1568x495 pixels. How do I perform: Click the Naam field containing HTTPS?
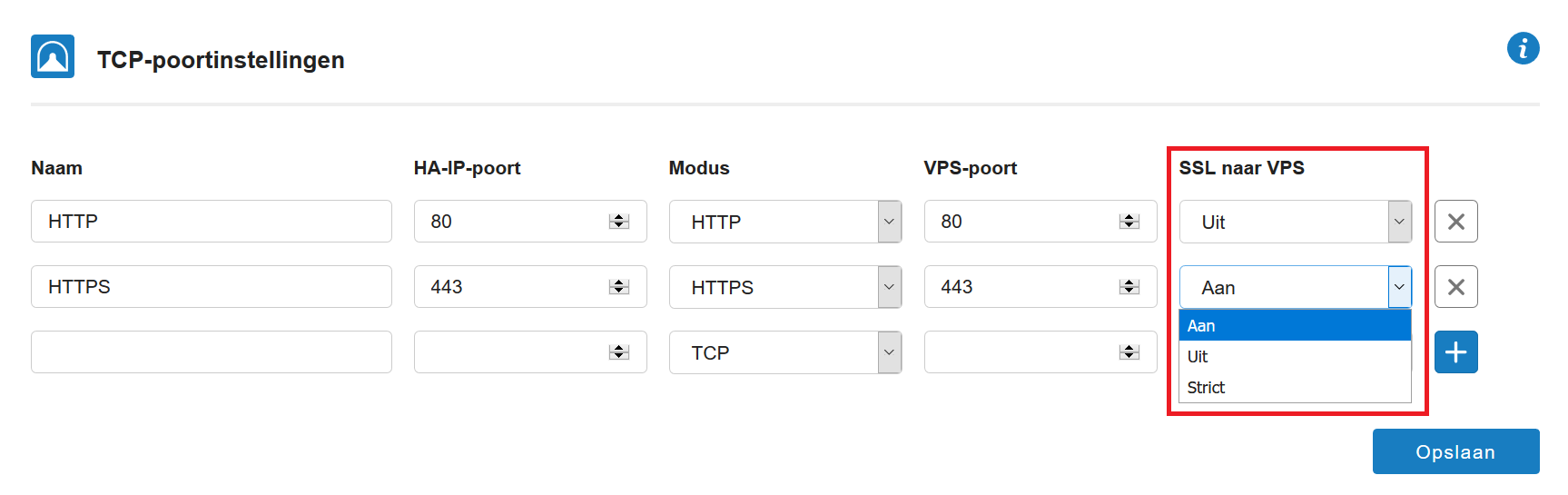click(x=212, y=287)
